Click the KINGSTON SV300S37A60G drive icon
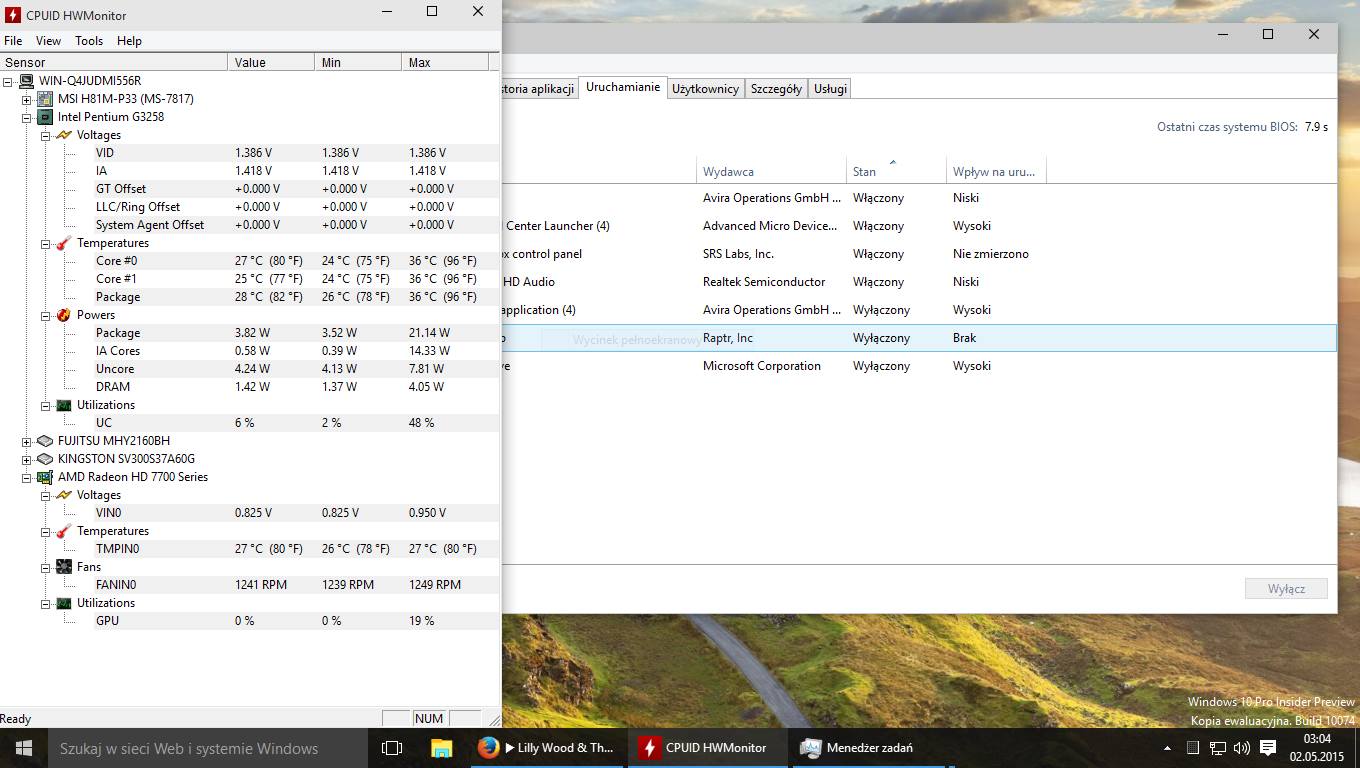The height and width of the screenshot is (768, 1360). 45,459
